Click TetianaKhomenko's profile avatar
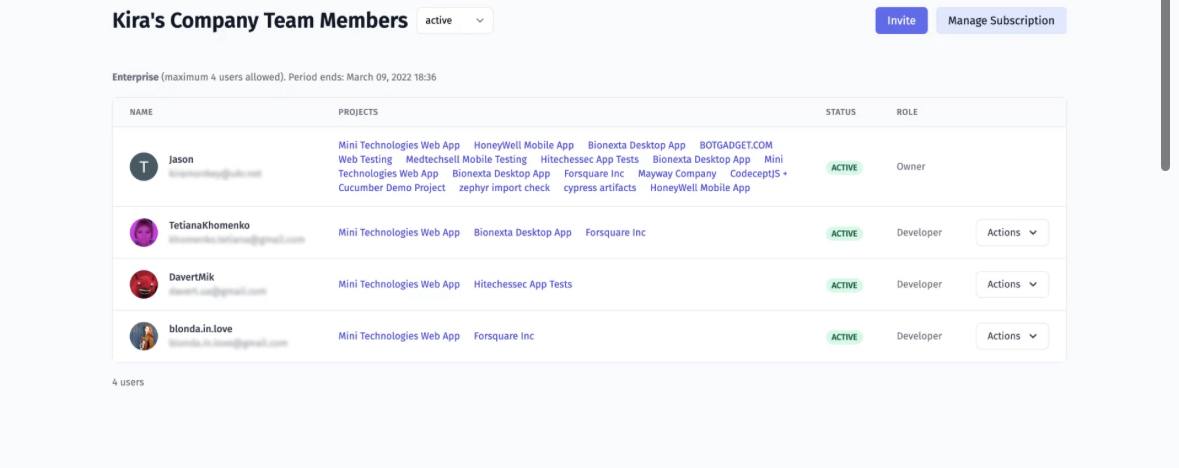This screenshot has height=468, width=1179. coord(144,233)
